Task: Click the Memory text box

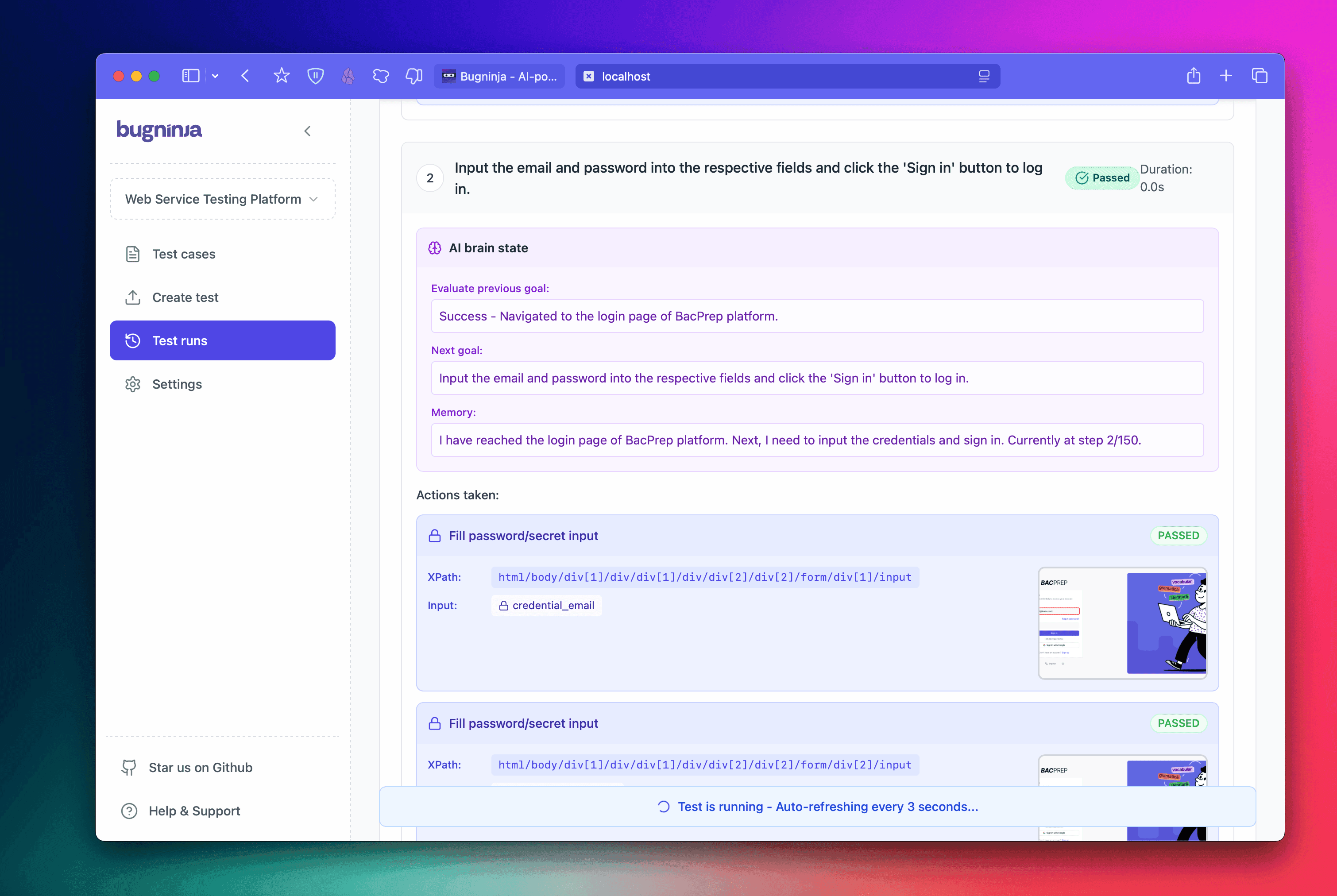Action: 817,440
